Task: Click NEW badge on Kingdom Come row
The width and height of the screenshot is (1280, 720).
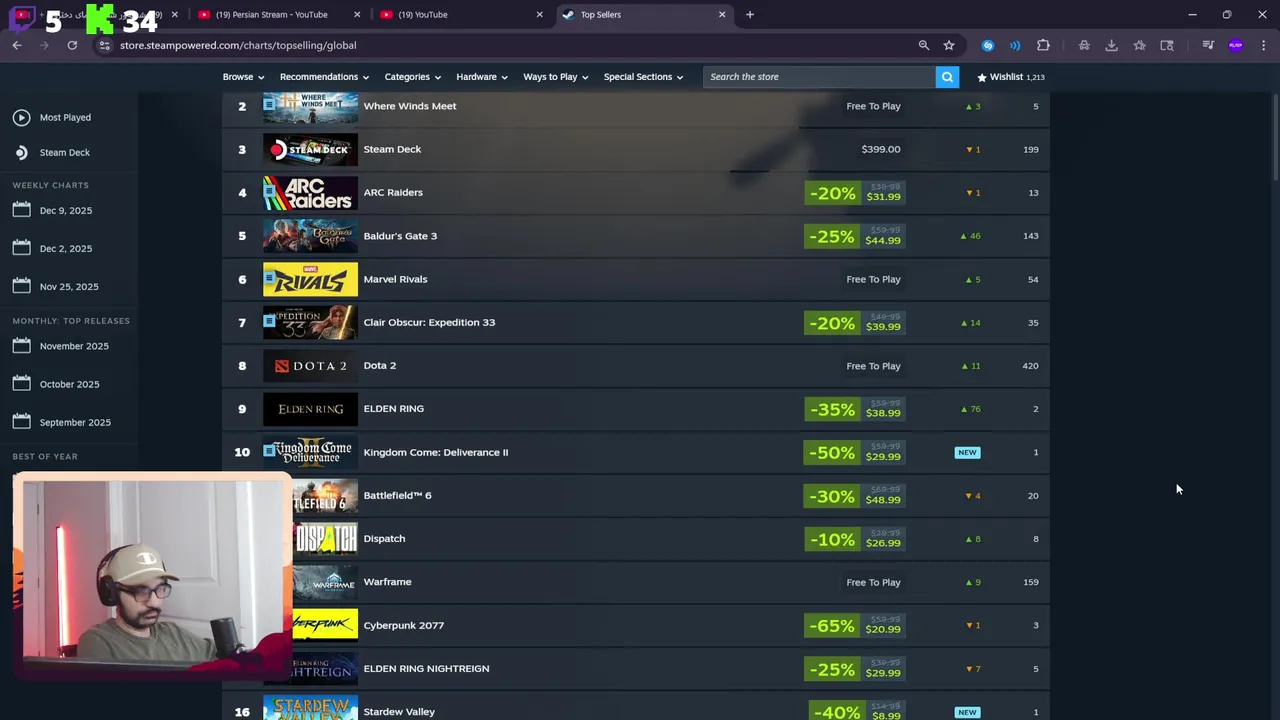Action: point(967,452)
